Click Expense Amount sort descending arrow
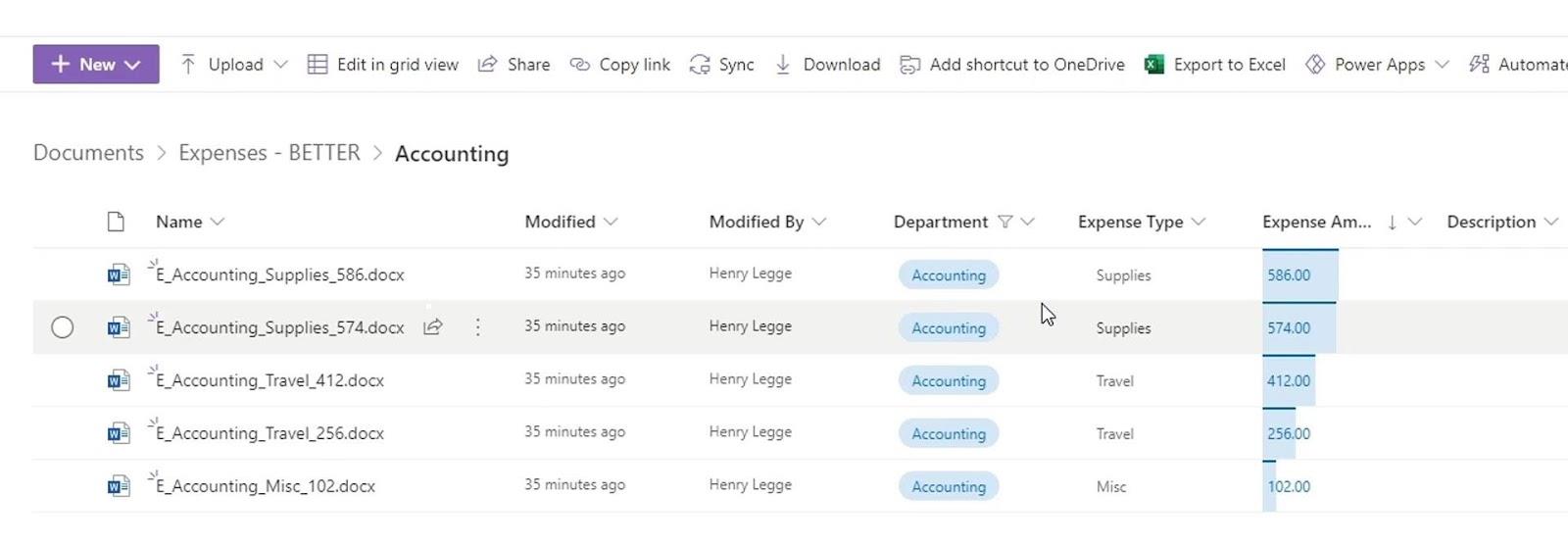1568x547 pixels. [1392, 223]
